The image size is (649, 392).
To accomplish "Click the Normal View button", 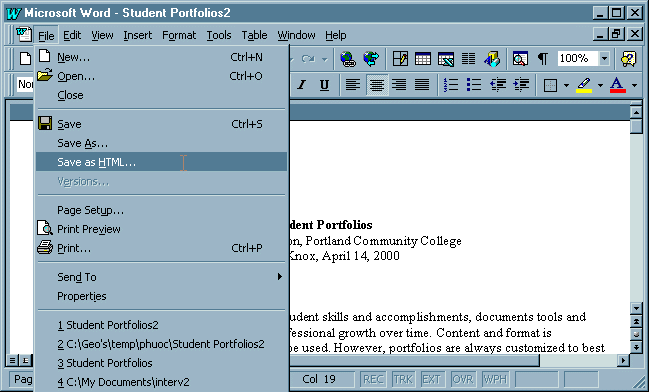I will coord(13,361).
